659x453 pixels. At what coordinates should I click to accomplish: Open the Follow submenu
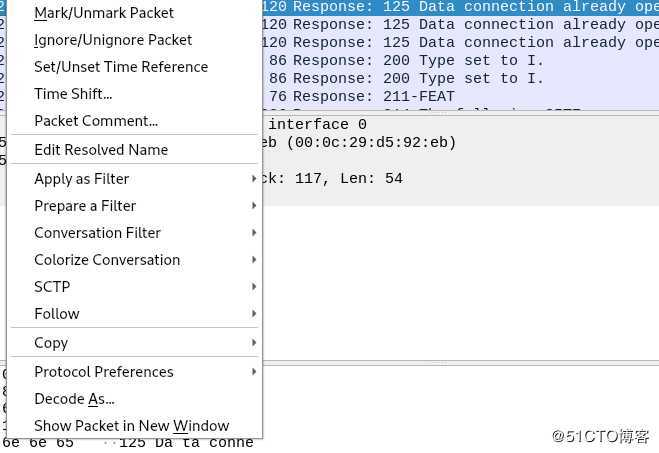[57, 314]
